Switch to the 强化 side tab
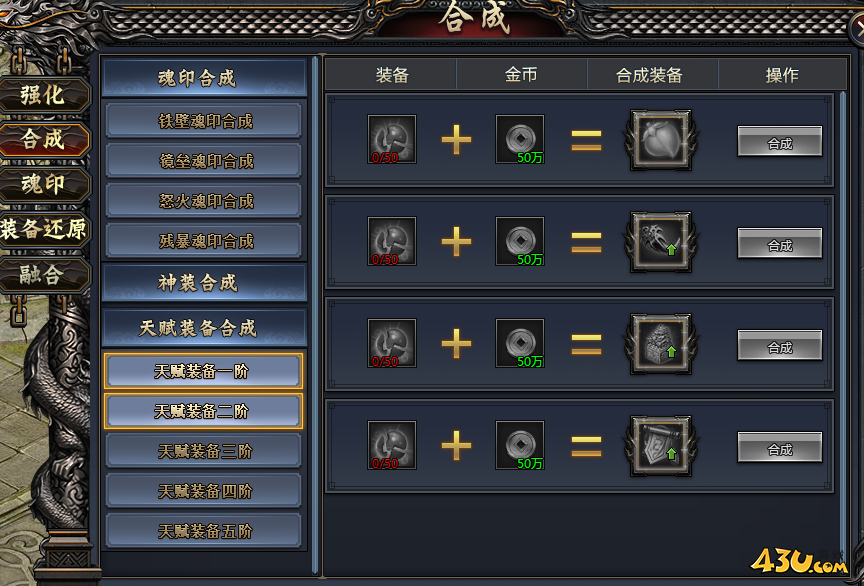Screen dimensions: 864x586 coord(44,95)
